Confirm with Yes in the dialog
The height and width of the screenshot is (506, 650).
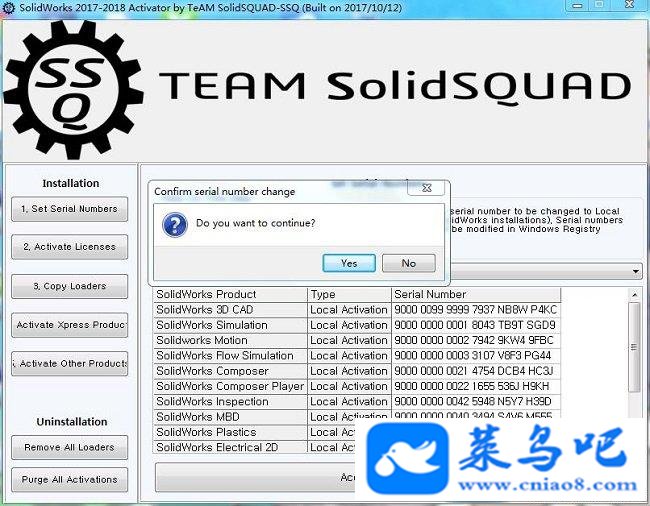point(349,263)
